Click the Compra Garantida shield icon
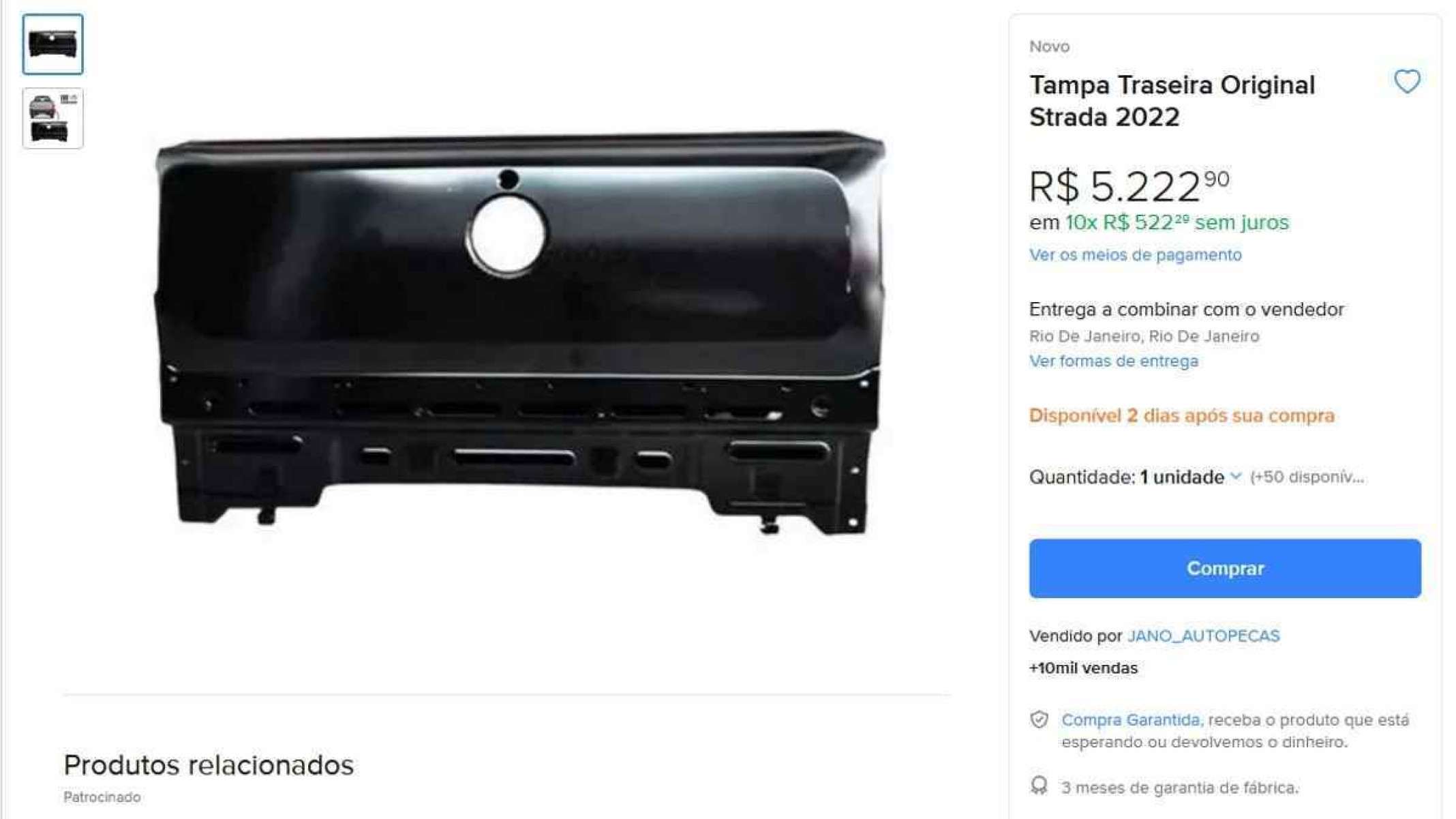The height and width of the screenshot is (819, 1456). (x=1039, y=719)
